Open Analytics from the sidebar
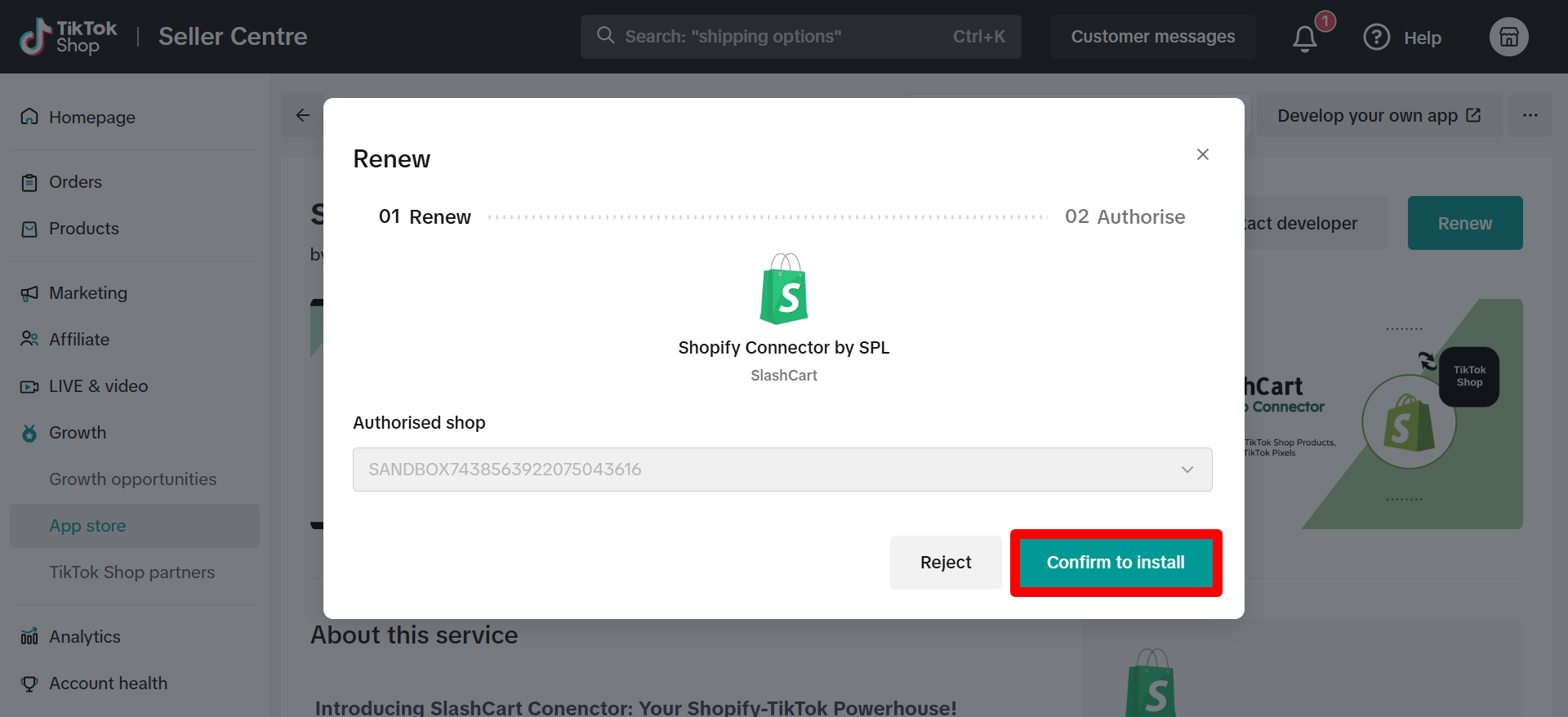The height and width of the screenshot is (717, 1568). tap(84, 637)
